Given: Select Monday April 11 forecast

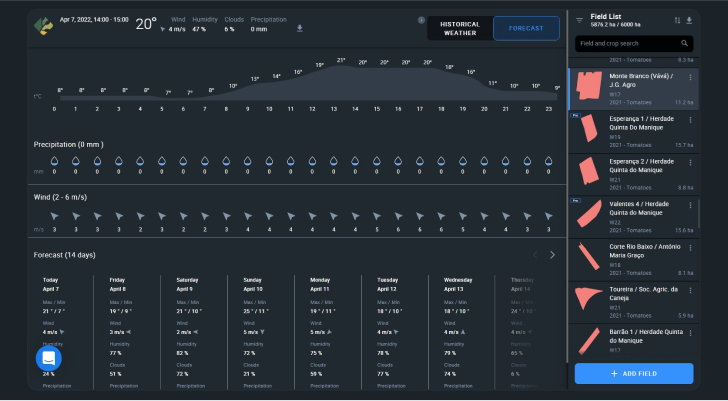Looking at the screenshot, I should (x=327, y=332).
